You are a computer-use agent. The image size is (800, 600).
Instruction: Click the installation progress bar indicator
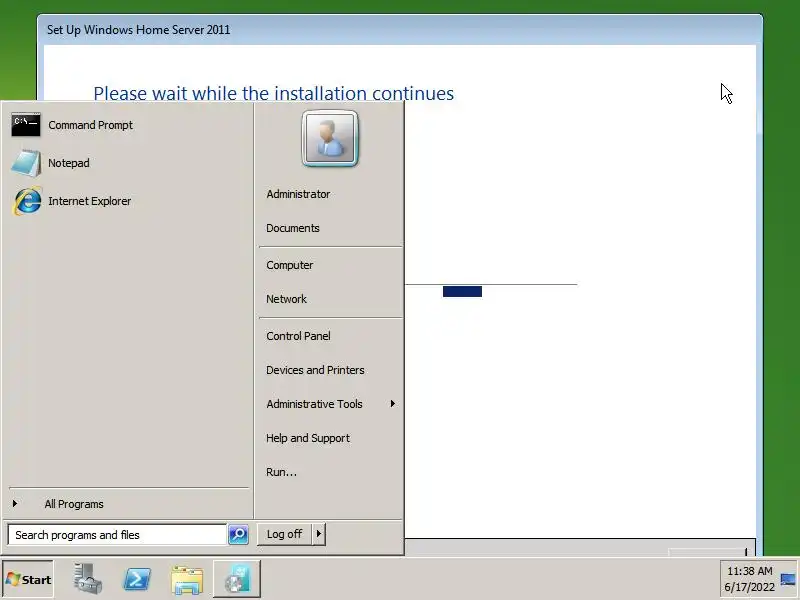point(462,291)
